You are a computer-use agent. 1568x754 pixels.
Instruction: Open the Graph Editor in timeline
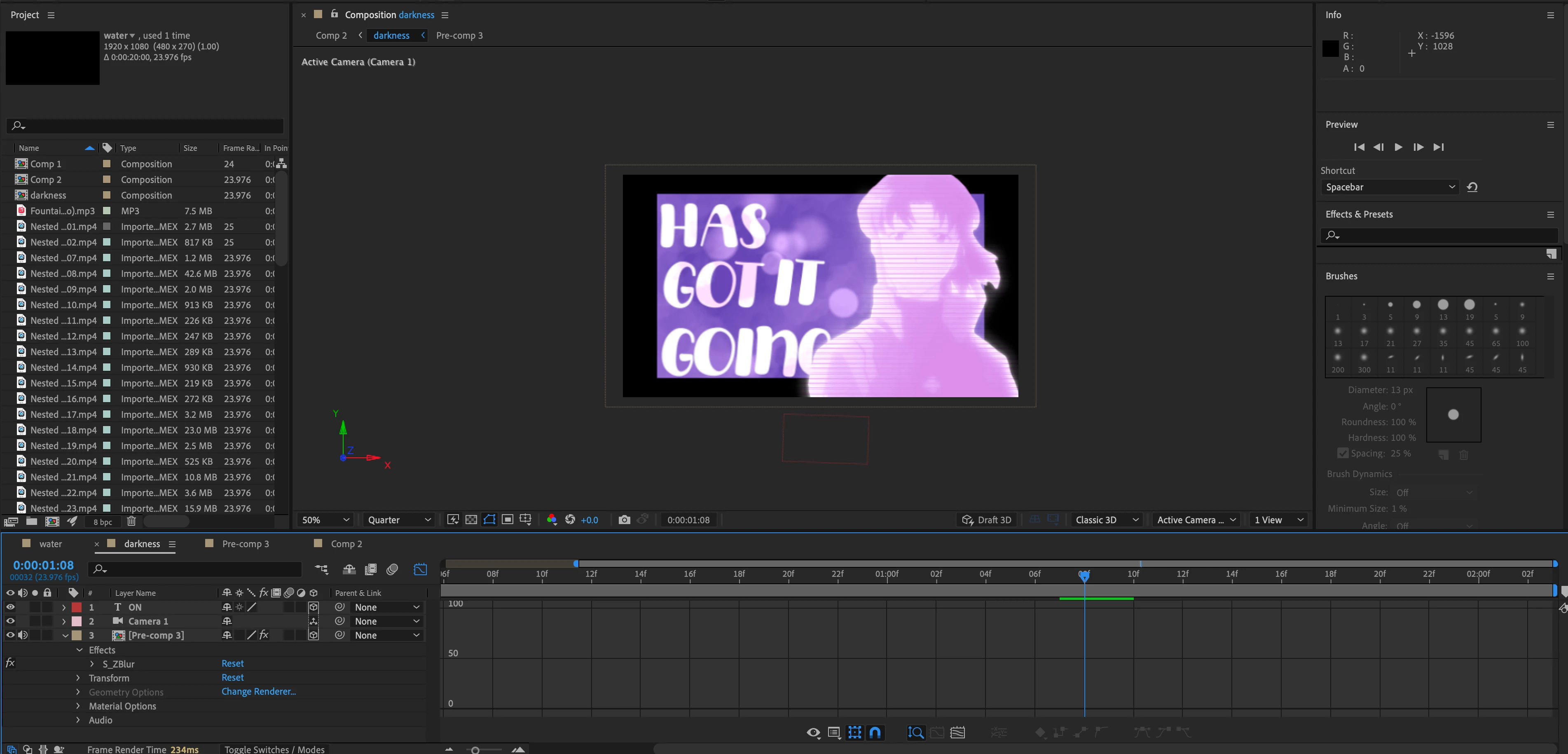(421, 569)
